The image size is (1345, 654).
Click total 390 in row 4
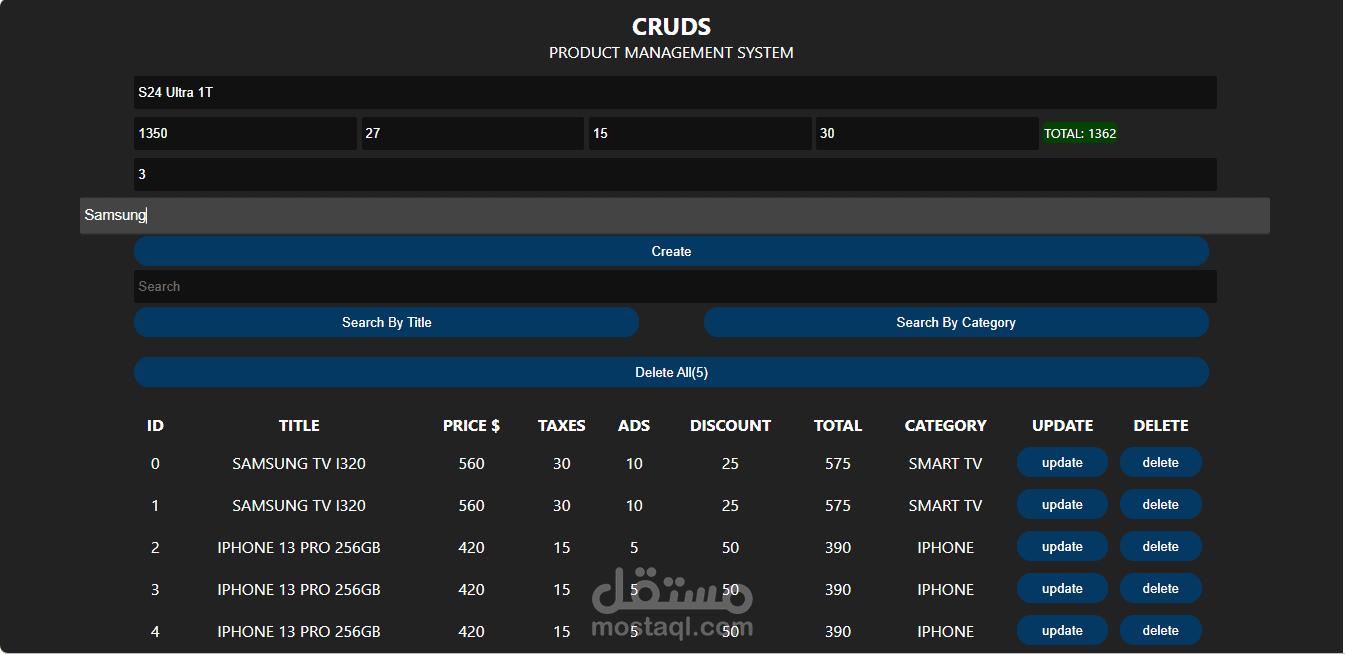click(x=838, y=632)
